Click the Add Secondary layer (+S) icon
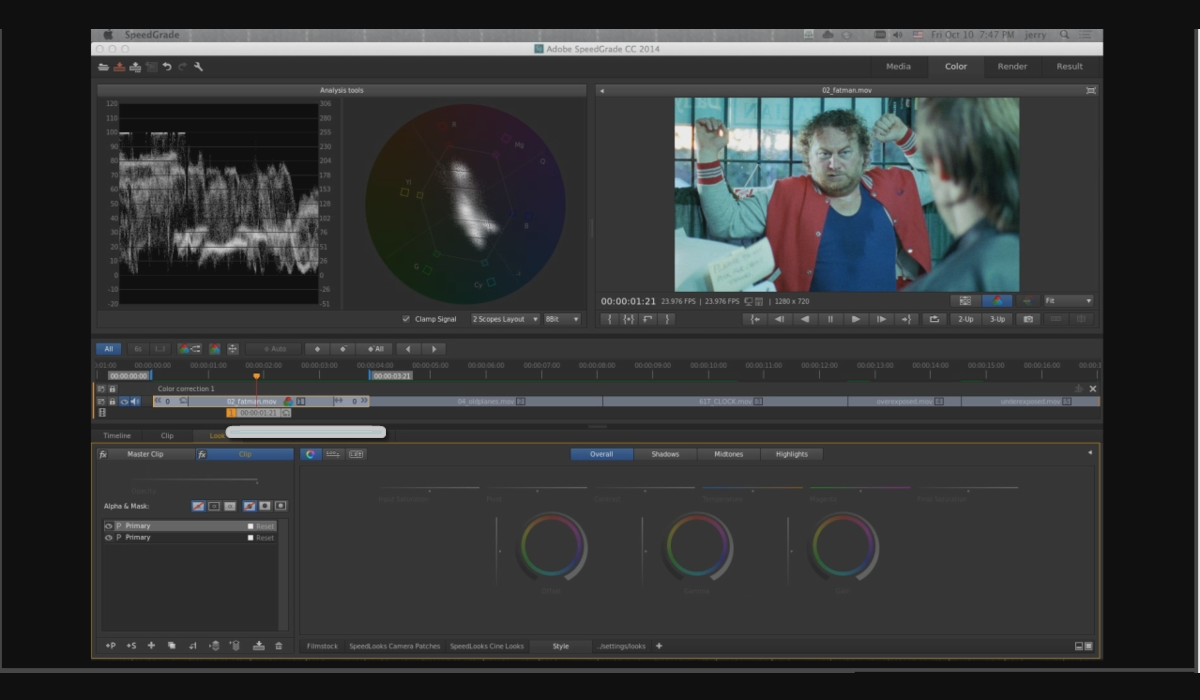This screenshot has width=1200, height=700. 131,646
